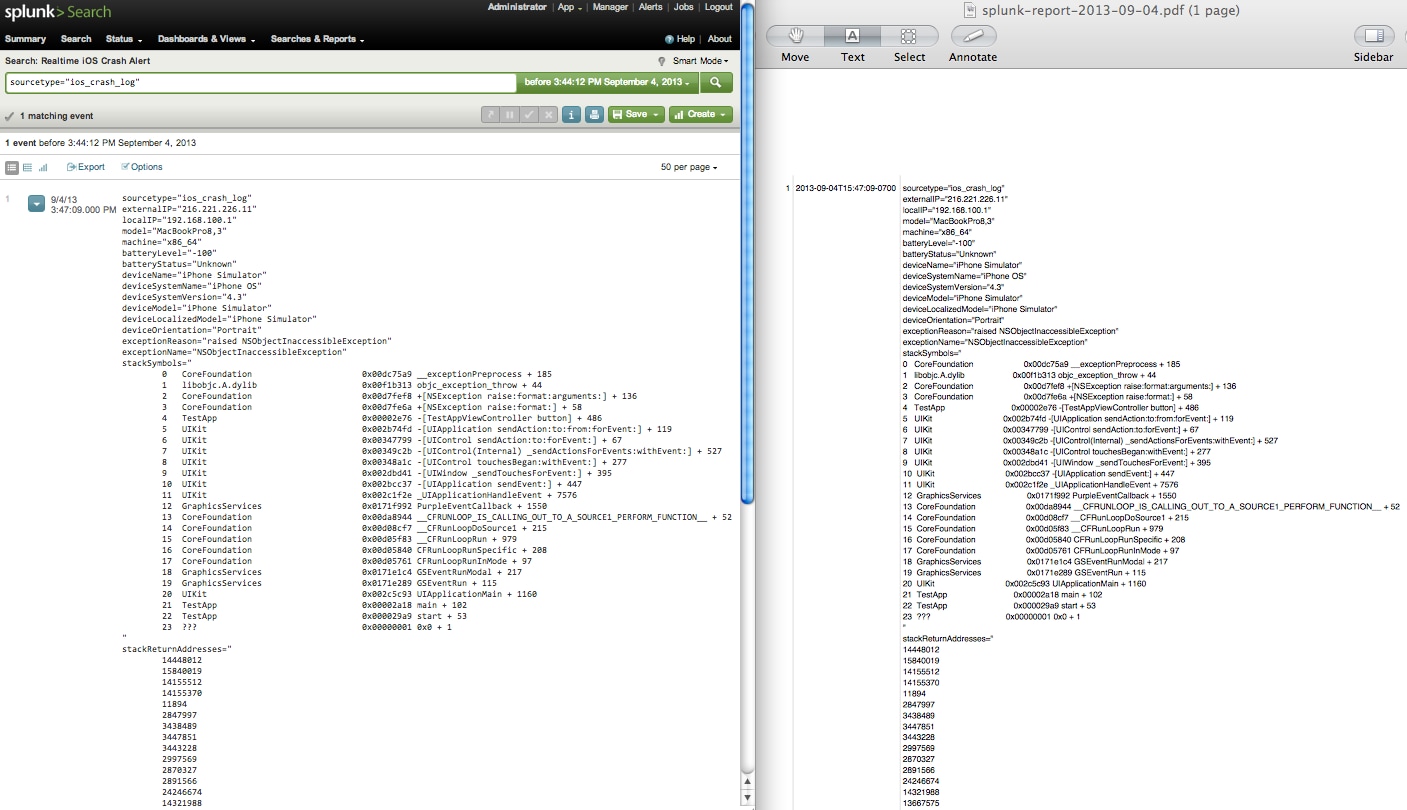Click the Administrator account link

[x=517, y=7]
